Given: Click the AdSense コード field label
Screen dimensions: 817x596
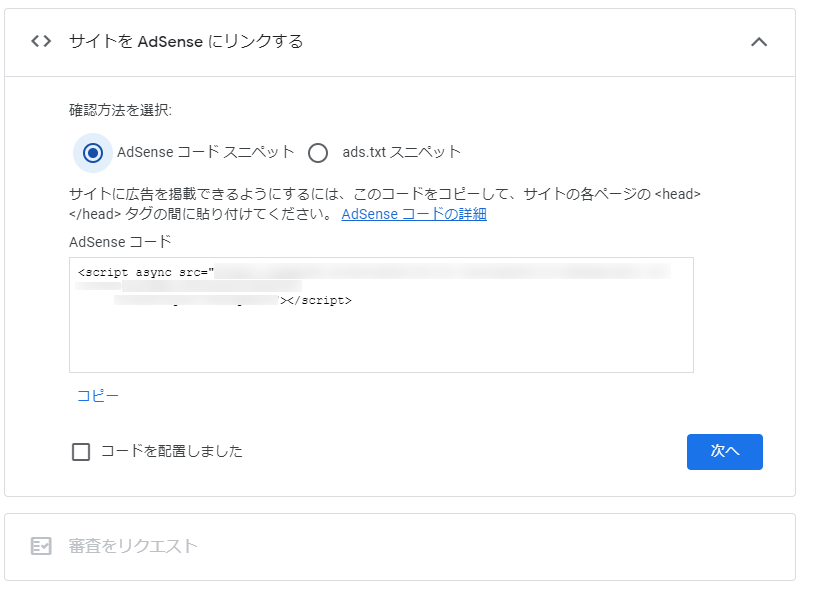Looking at the screenshot, I should [x=120, y=242].
